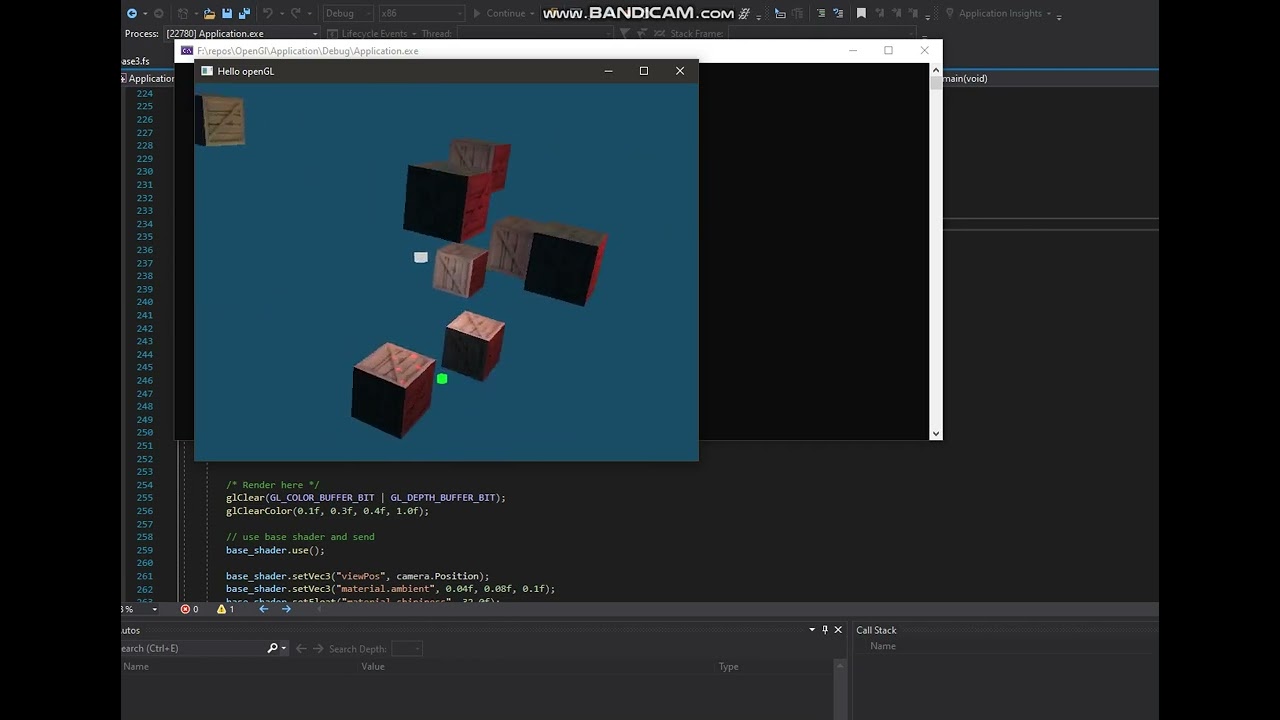Click the base_shader.use() code line
The height and width of the screenshot is (720, 1280).
tap(275, 550)
